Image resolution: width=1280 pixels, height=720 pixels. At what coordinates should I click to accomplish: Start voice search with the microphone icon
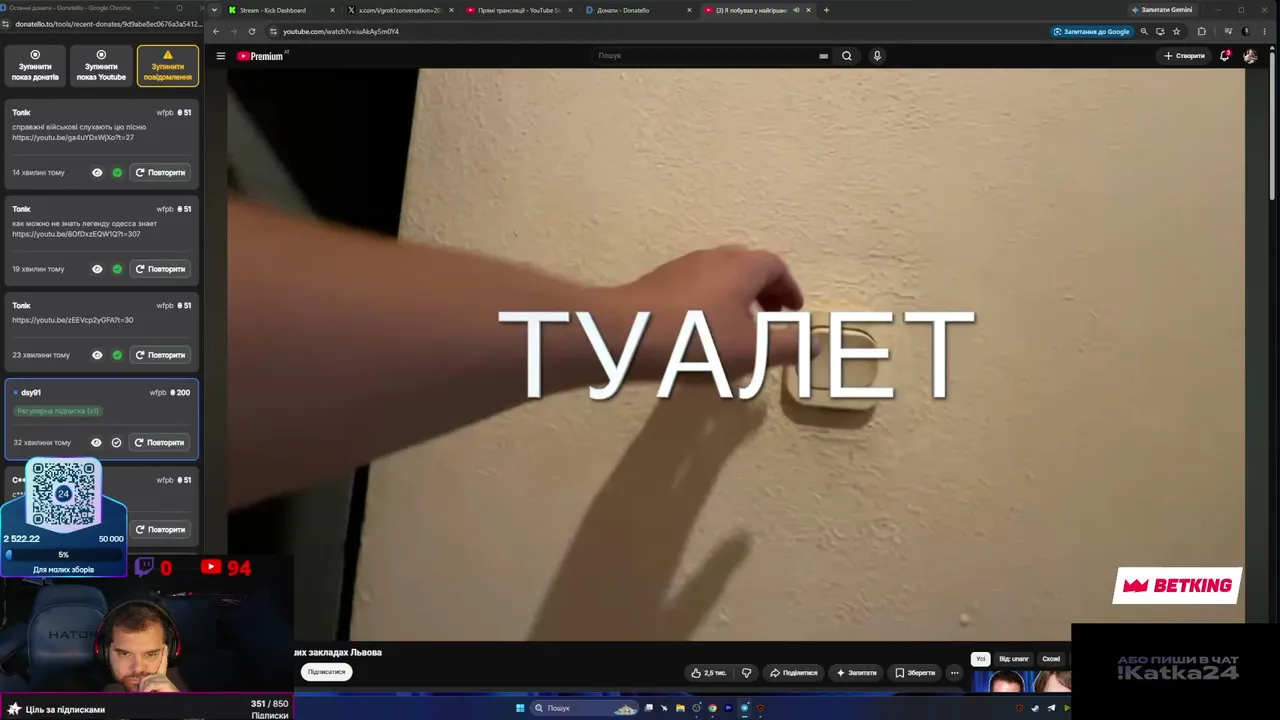tap(877, 56)
